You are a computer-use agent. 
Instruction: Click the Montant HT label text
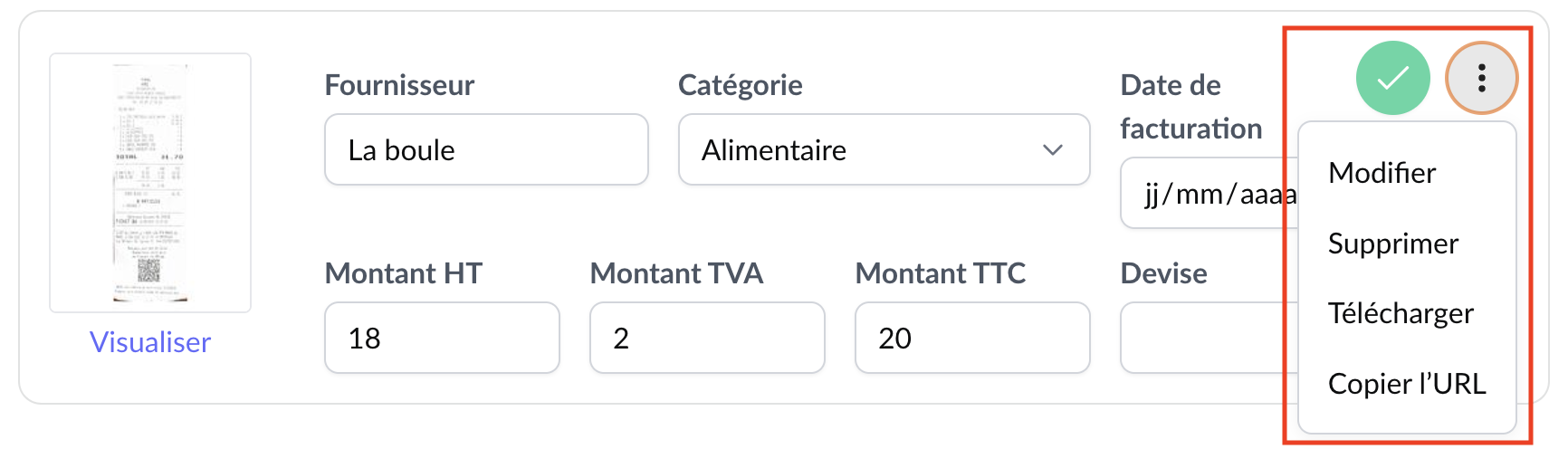coord(403,273)
